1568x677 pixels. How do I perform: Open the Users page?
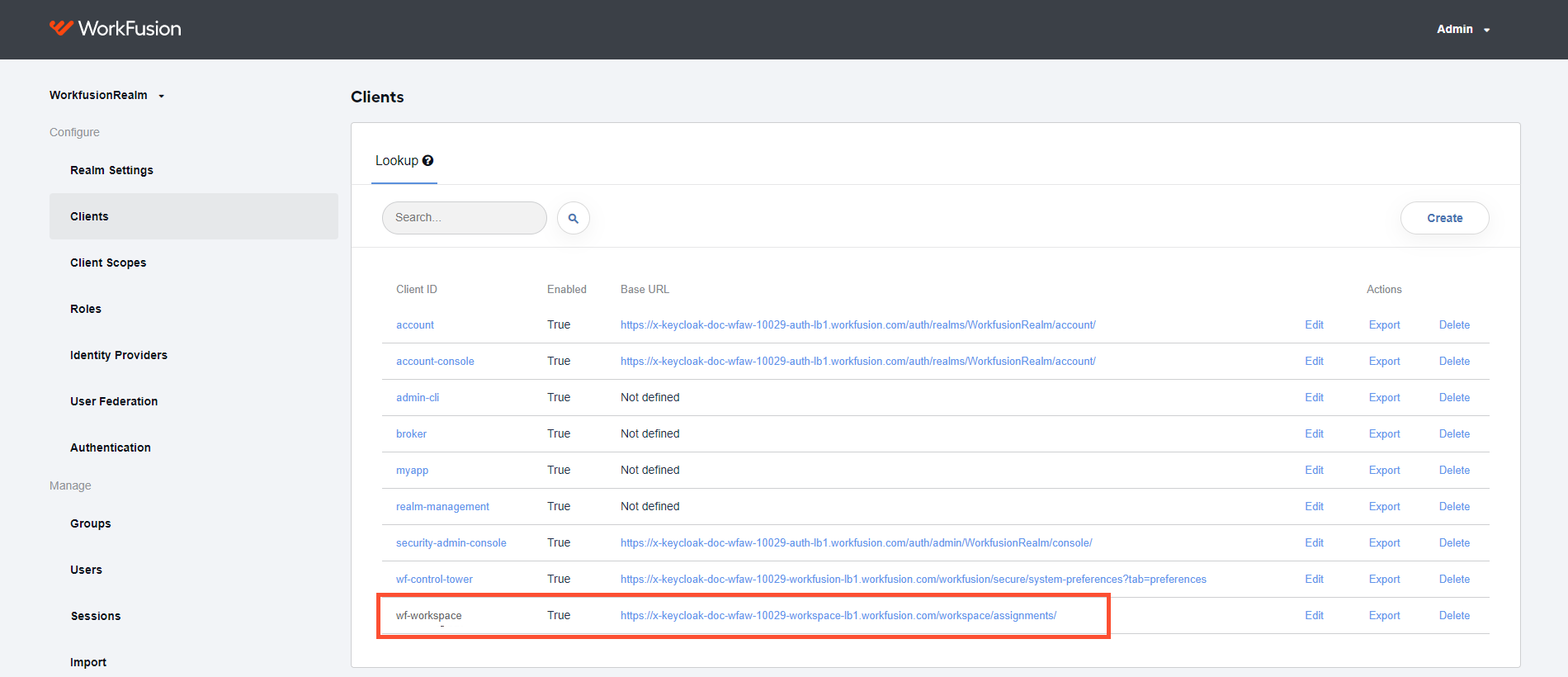click(x=87, y=570)
